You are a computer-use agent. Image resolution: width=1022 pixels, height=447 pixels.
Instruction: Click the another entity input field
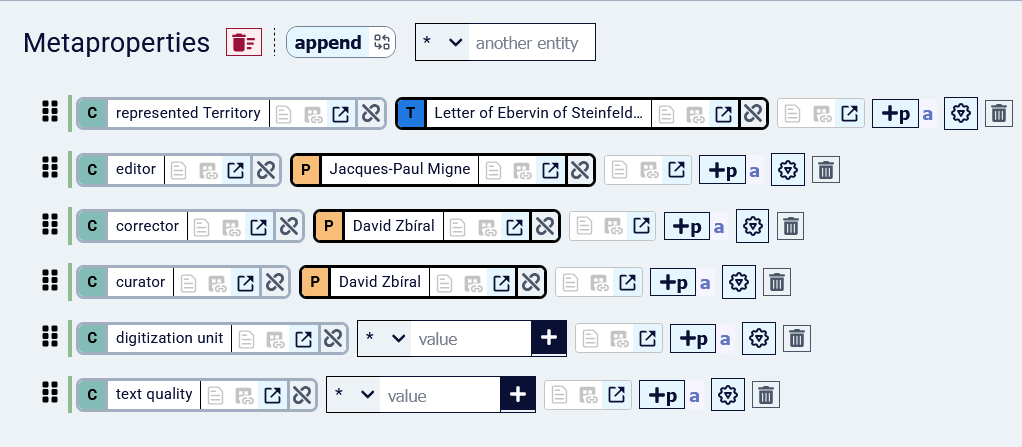531,42
